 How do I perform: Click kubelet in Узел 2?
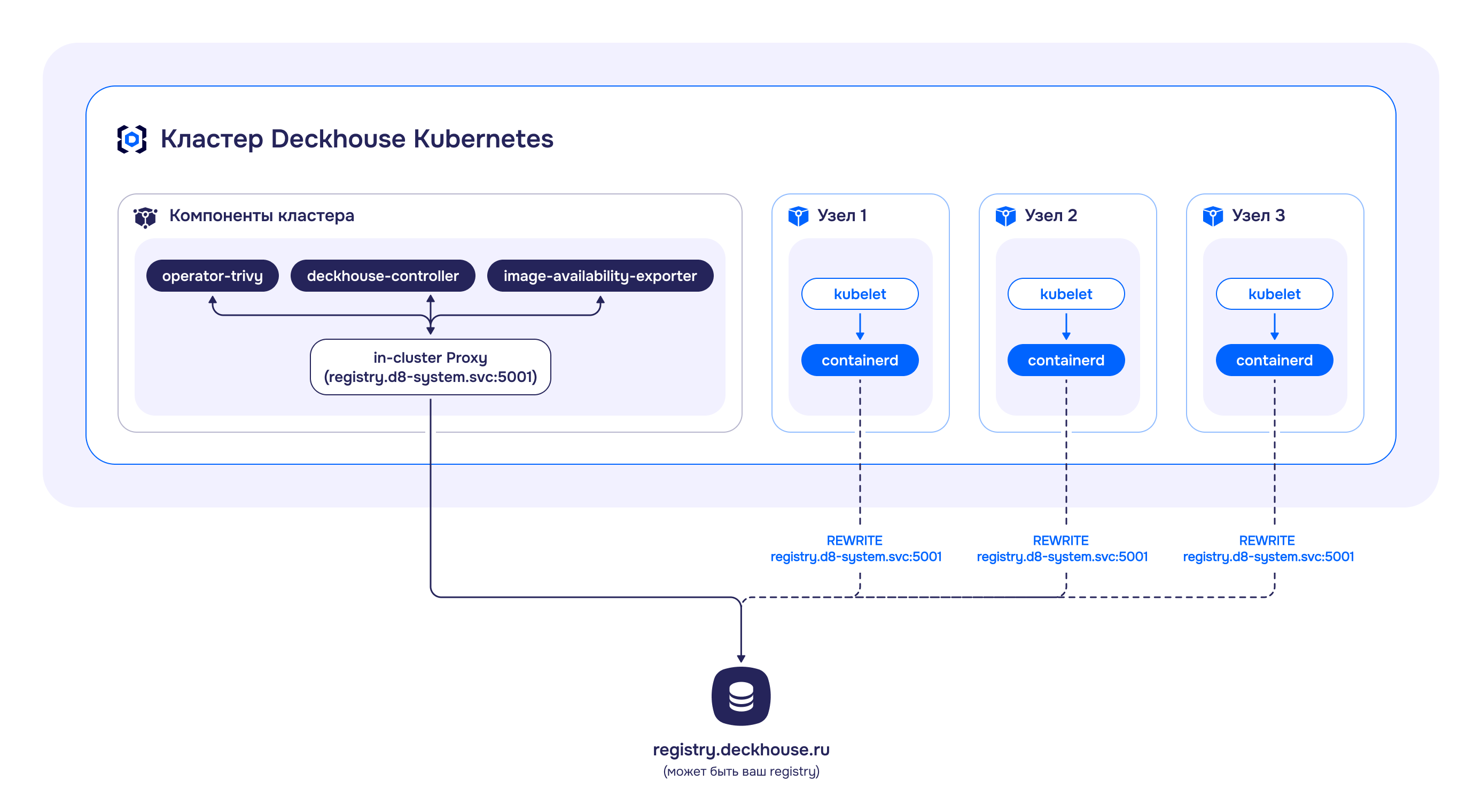coord(1065,294)
